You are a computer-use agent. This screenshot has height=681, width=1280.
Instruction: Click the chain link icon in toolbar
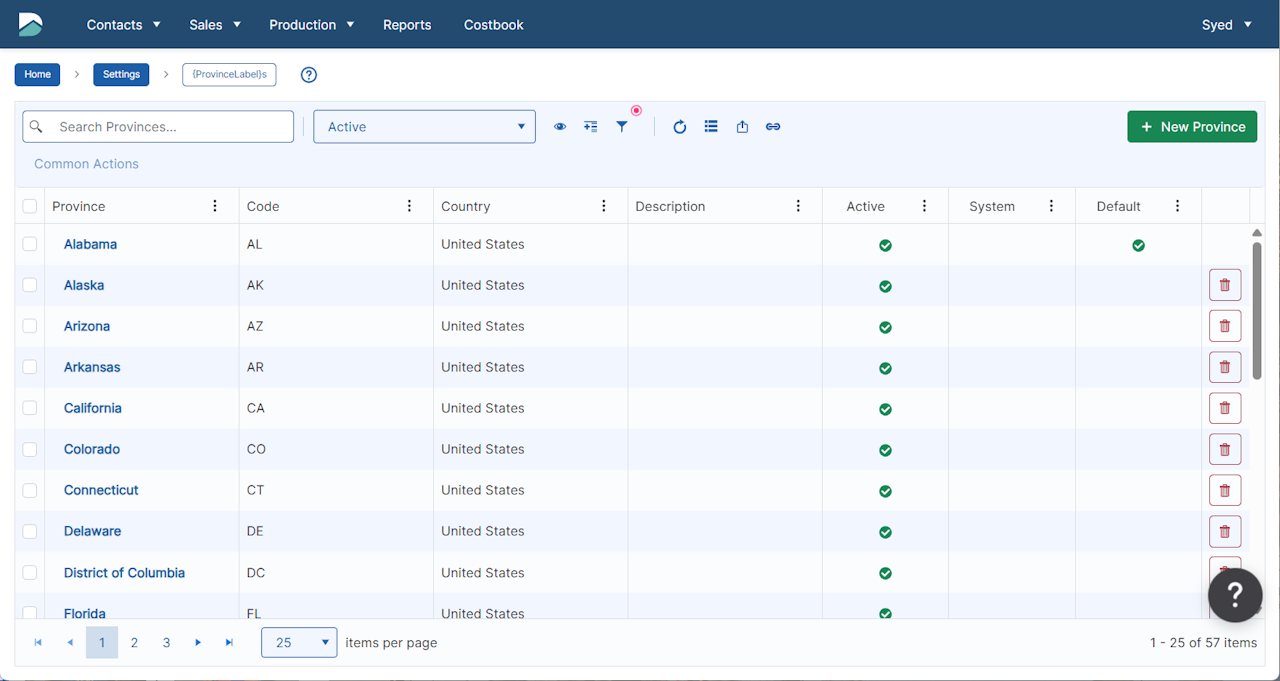click(773, 127)
